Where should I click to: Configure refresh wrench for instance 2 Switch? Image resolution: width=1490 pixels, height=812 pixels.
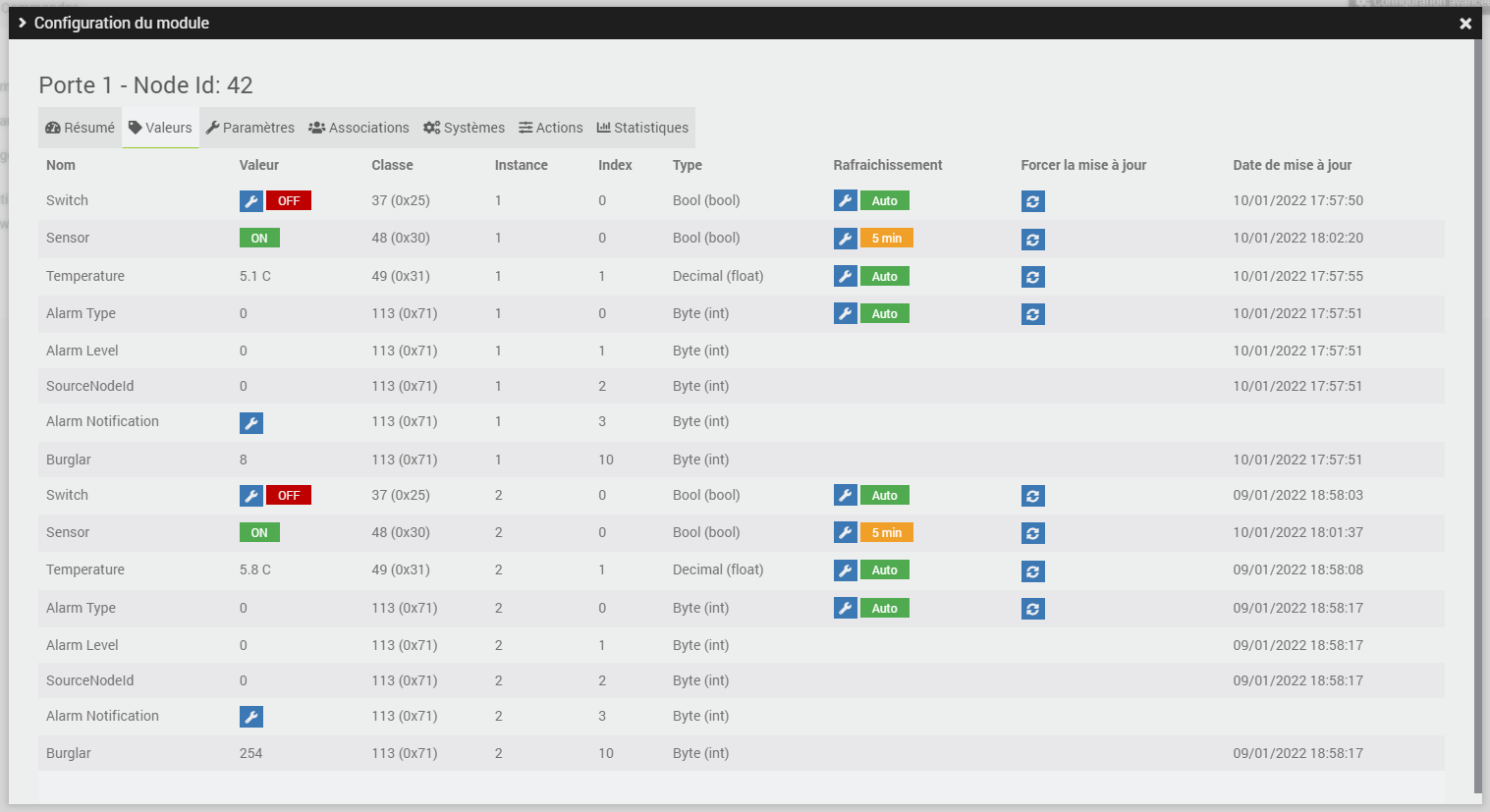tap(846, 496)
